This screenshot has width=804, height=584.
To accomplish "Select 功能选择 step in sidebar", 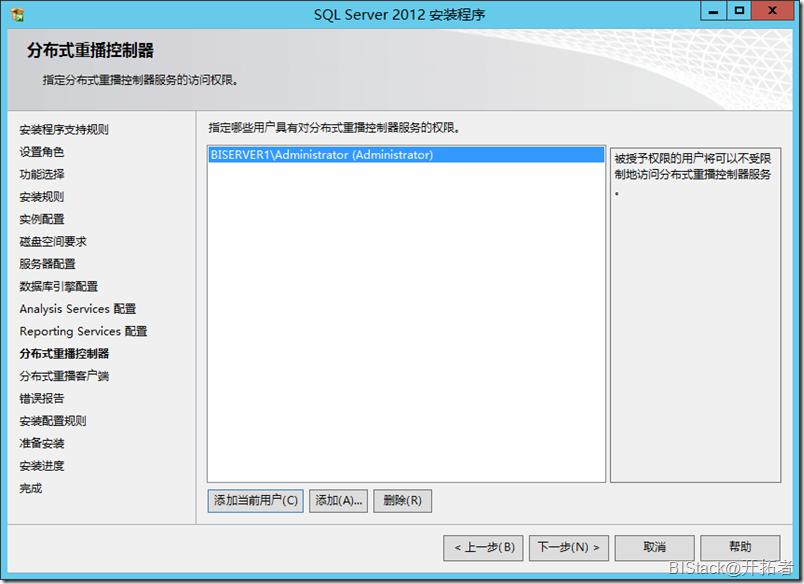I will 42,174.
